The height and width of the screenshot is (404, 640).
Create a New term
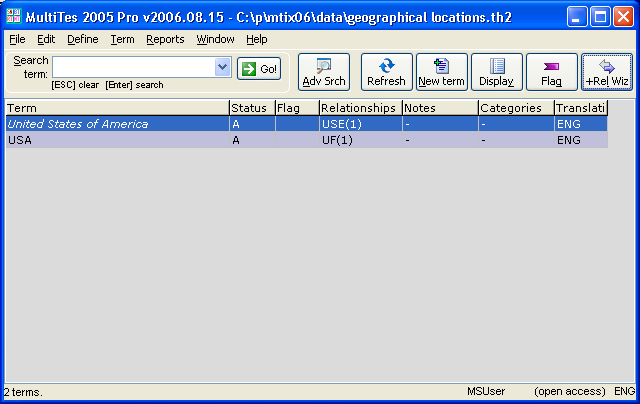442,72
